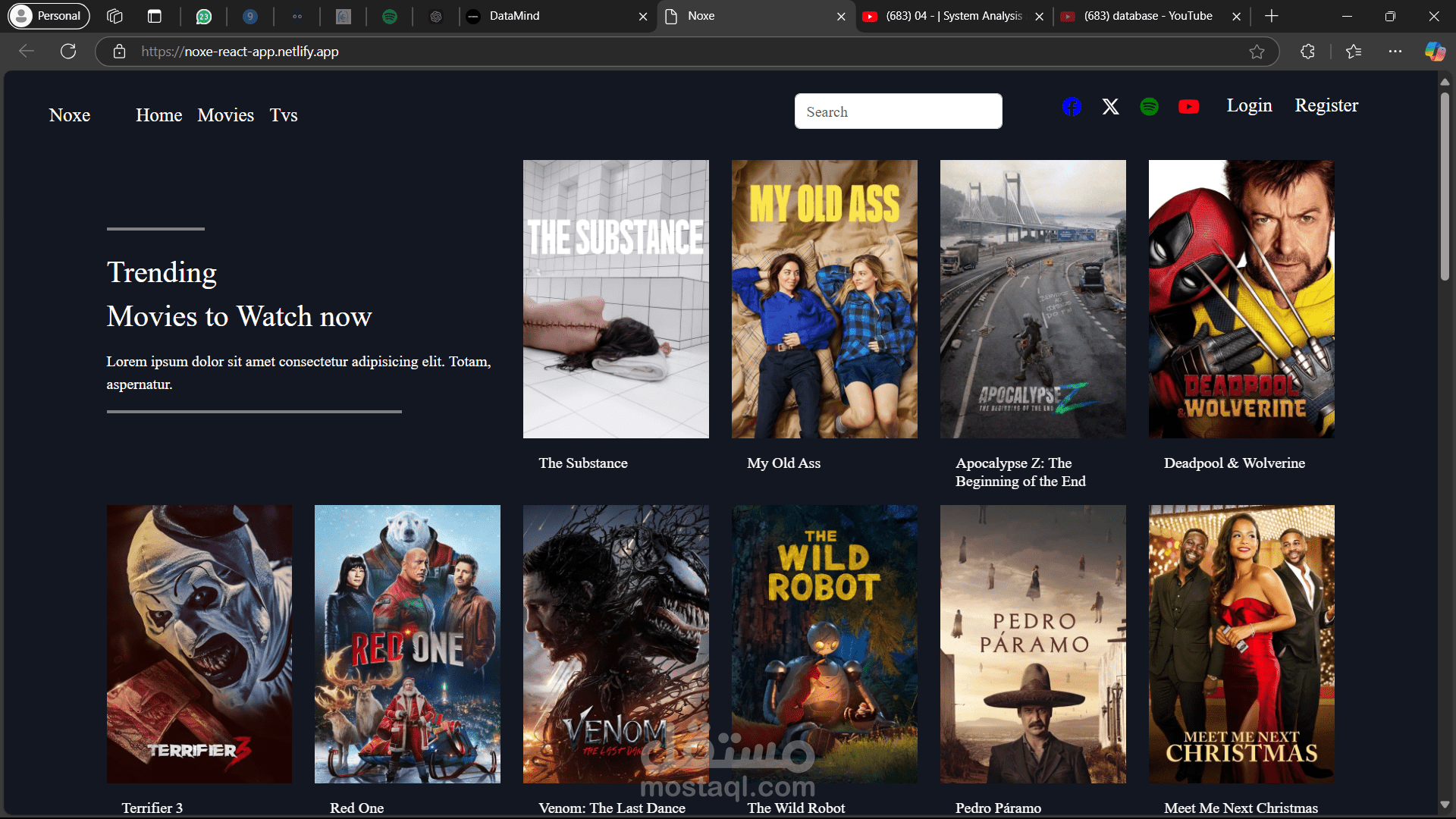
Task: Click the Noxe brand logo text
Action: [70, 115]
